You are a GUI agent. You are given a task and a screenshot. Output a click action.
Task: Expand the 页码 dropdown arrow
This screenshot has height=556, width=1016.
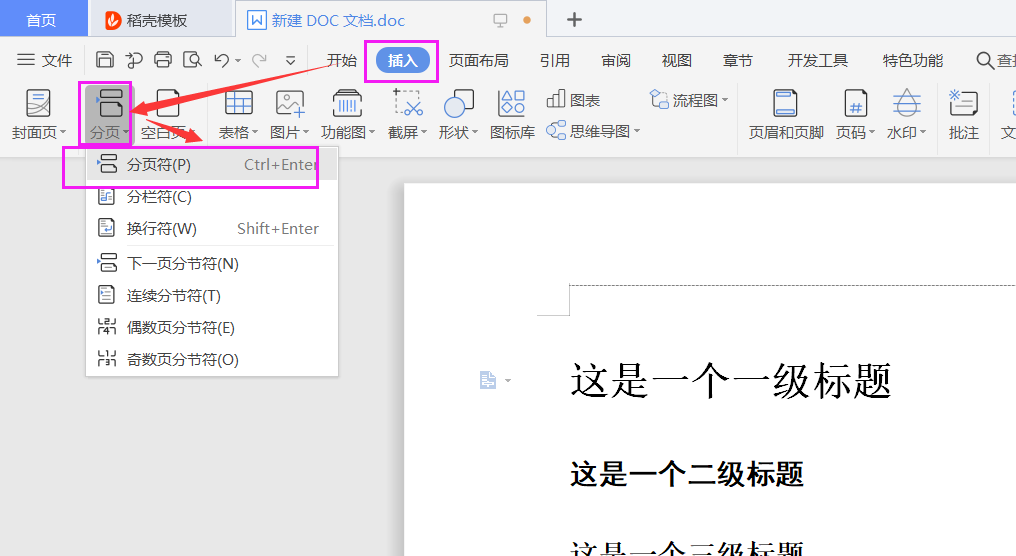(872, 132)
